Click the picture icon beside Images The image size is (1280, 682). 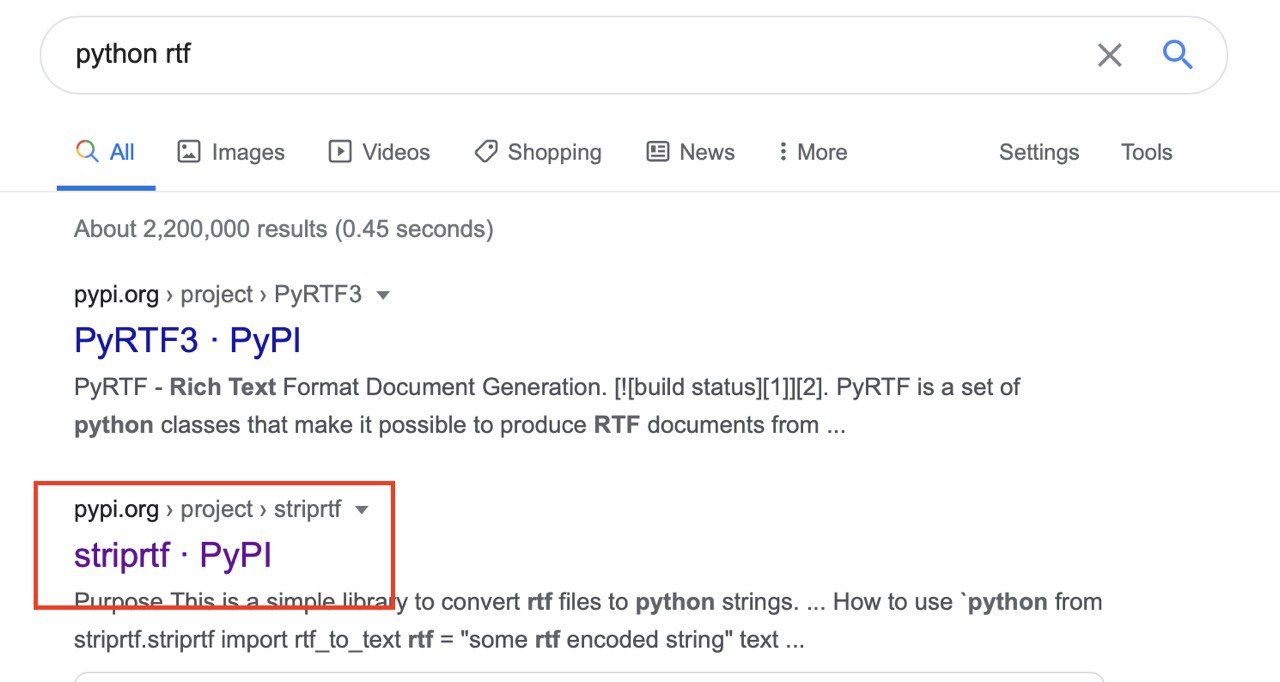[x=189, y=152]
